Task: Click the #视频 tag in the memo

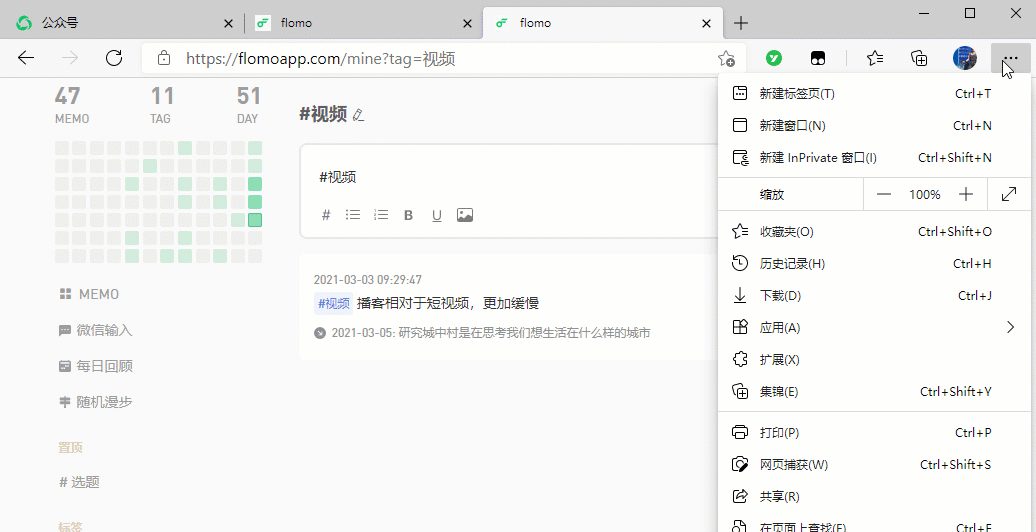Action: point(334,303)
